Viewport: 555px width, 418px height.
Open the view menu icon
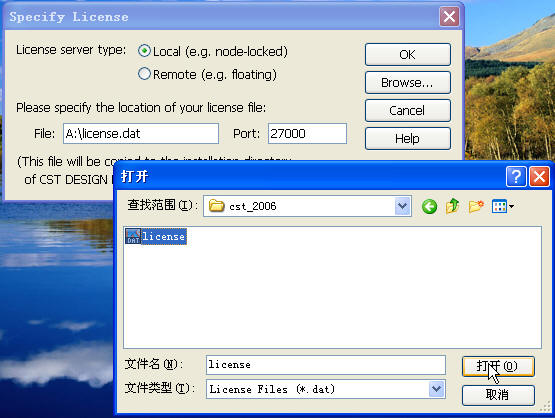503,206
